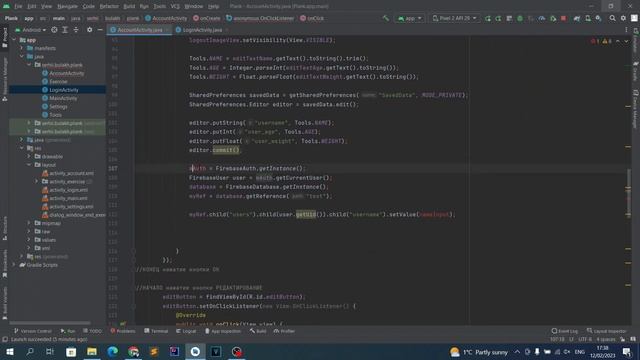Expand the drawable folder
Viewport: 640px width, 360px height.
click(x=29, y=156)
